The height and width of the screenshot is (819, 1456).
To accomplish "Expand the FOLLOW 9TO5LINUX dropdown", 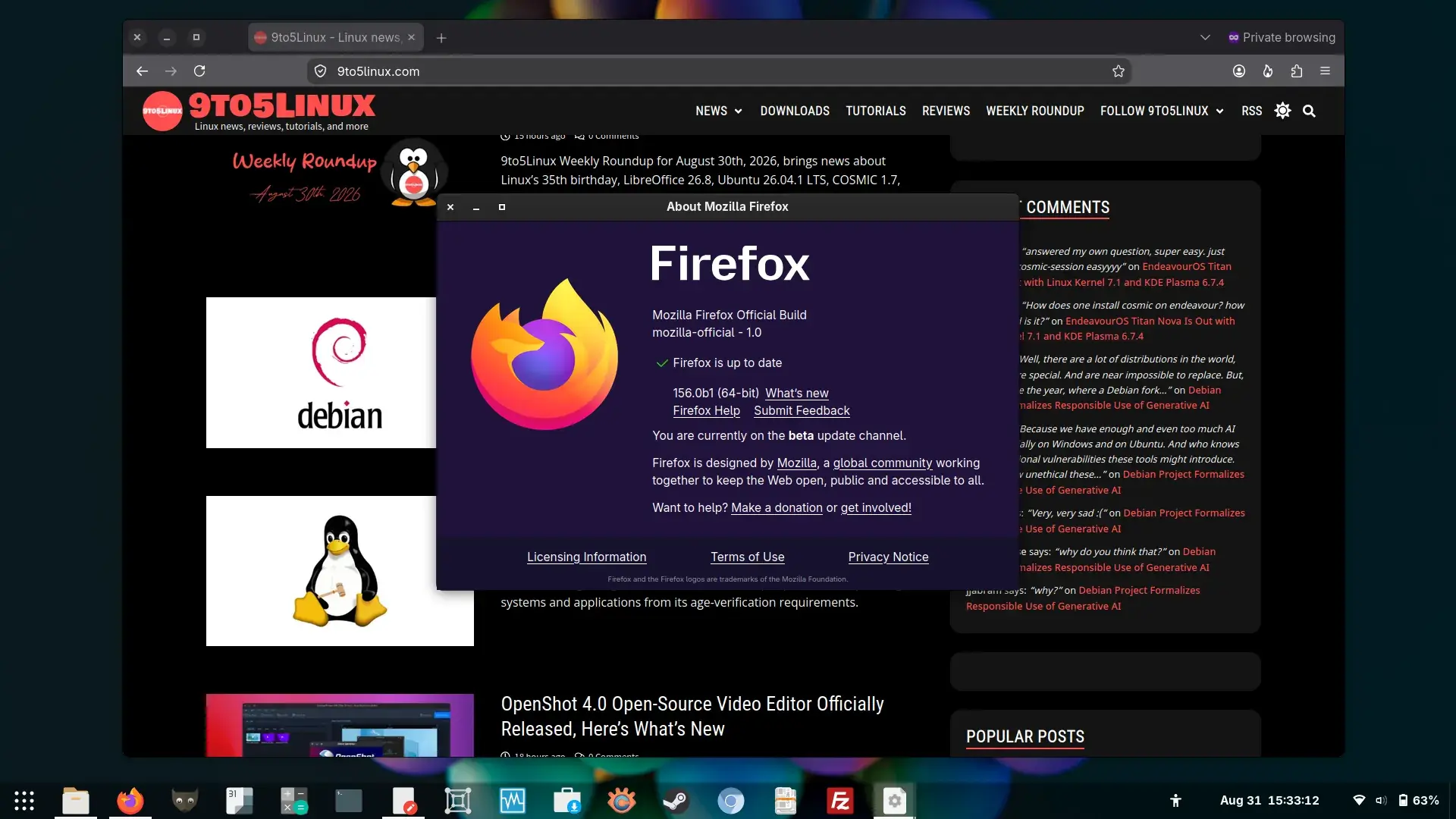I will (1162, 111).
